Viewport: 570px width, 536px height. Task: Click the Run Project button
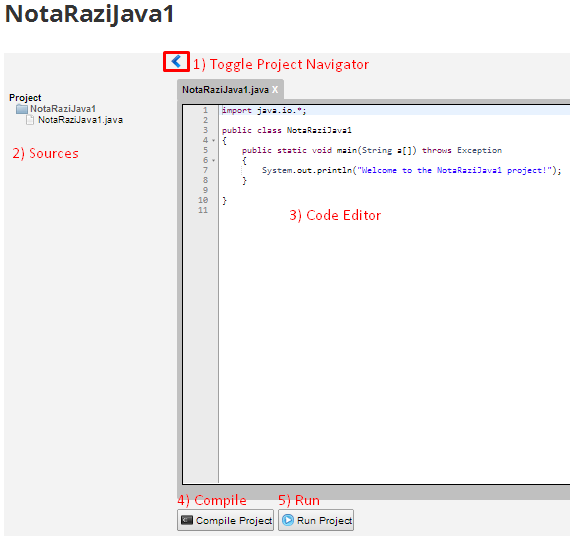[x=316, y=520]
